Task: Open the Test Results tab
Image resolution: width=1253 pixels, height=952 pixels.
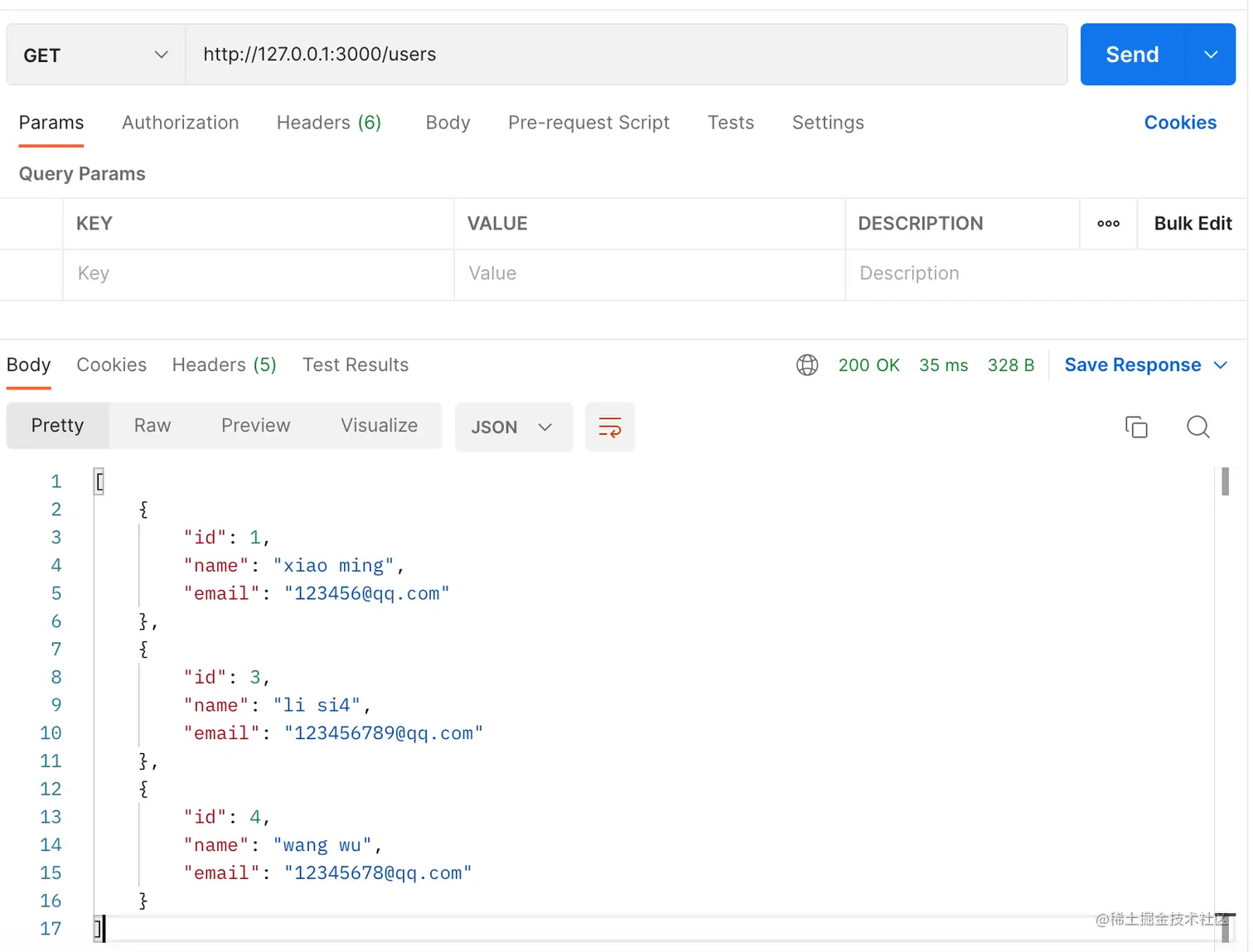Action: click(356, 365)
